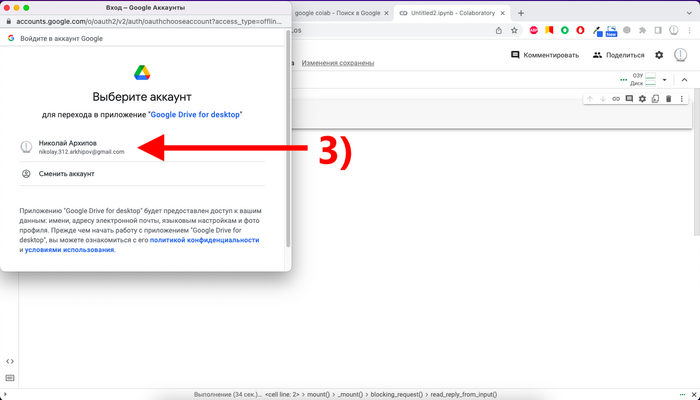
Task: Open the cell editor settings gear
Action: [x=642, y=99]
